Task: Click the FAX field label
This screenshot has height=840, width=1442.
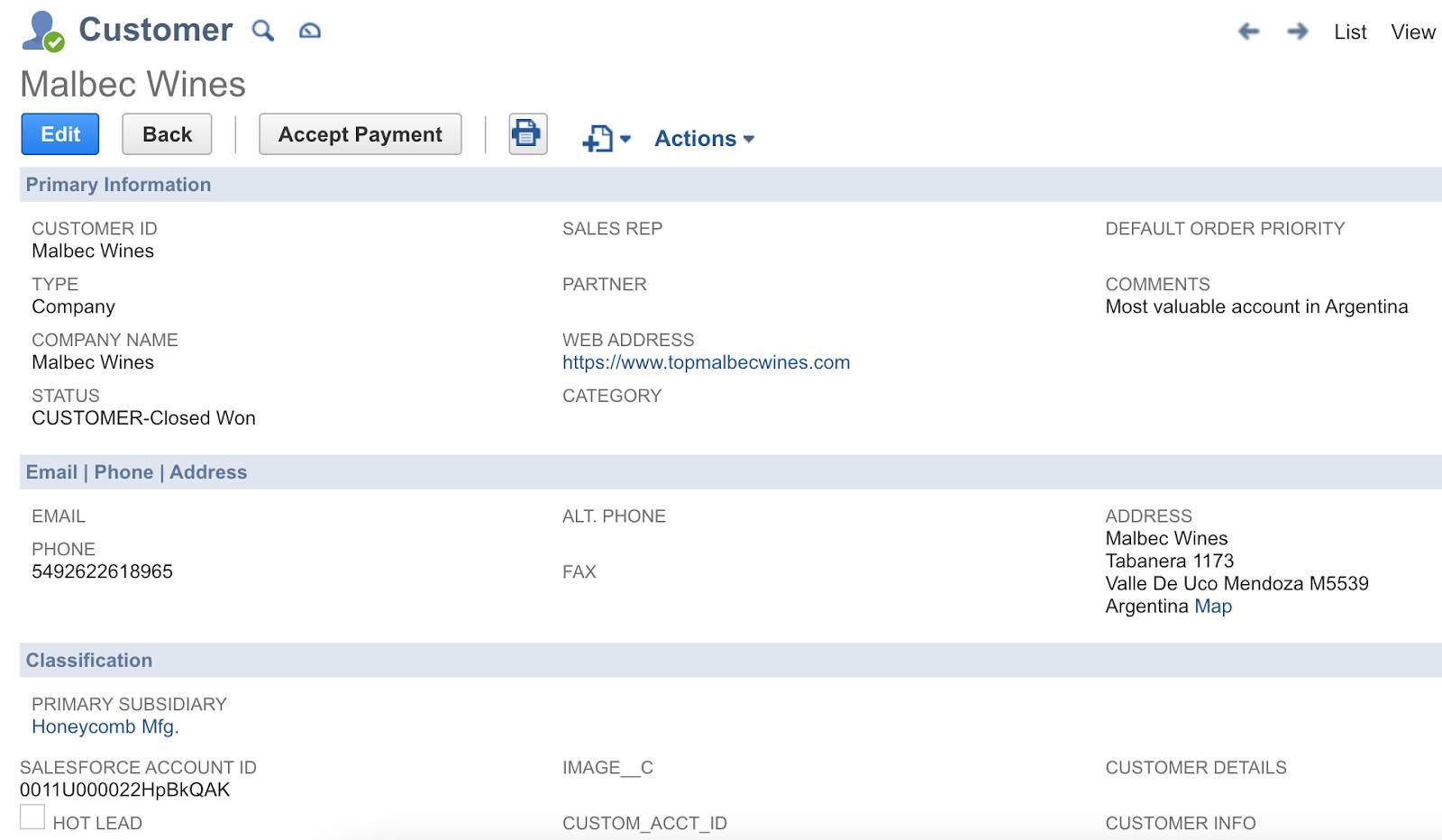Action: pyautogui.click(x=580, y=572)
